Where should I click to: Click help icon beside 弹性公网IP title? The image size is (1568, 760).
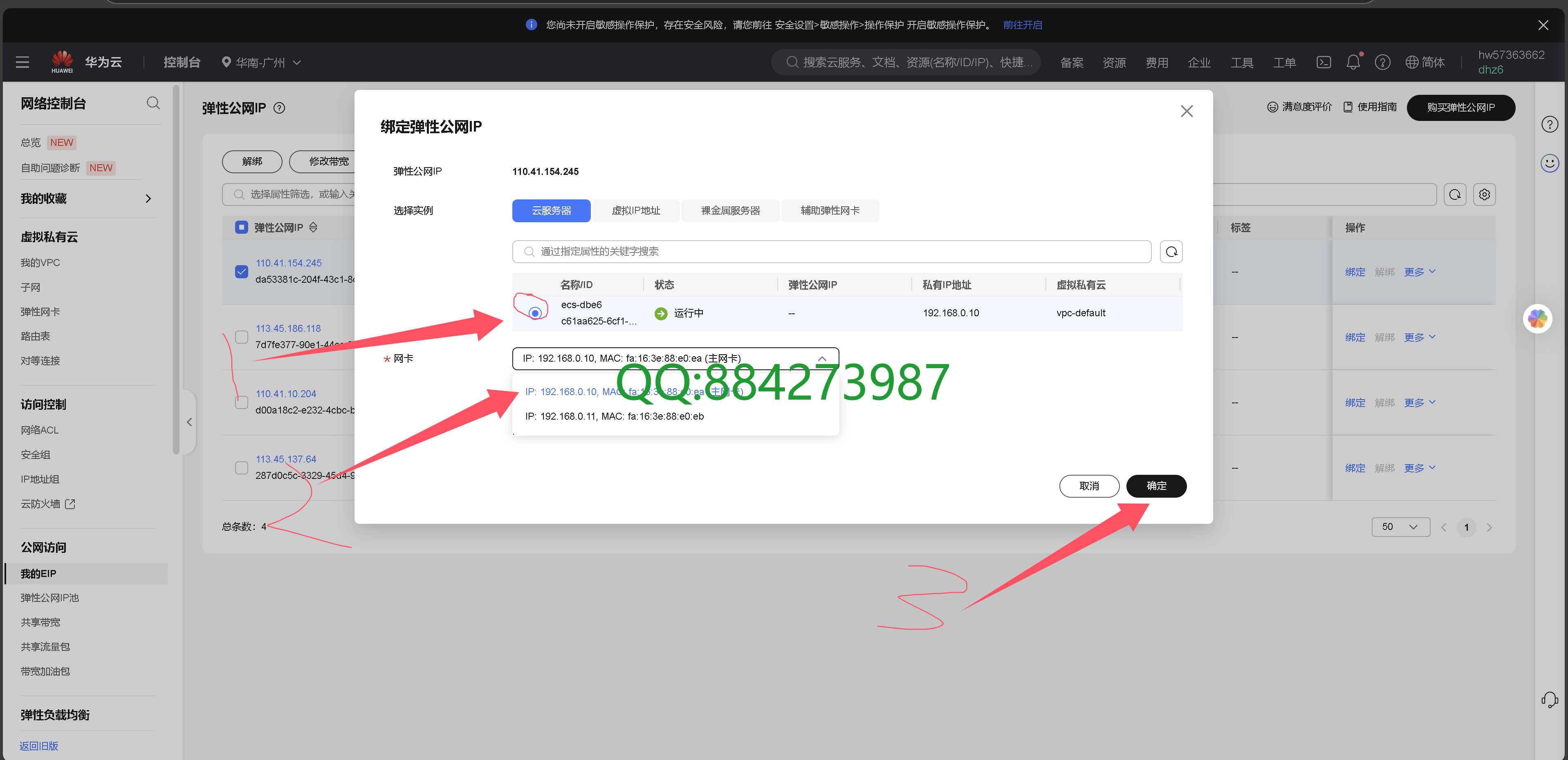point(279,108)
